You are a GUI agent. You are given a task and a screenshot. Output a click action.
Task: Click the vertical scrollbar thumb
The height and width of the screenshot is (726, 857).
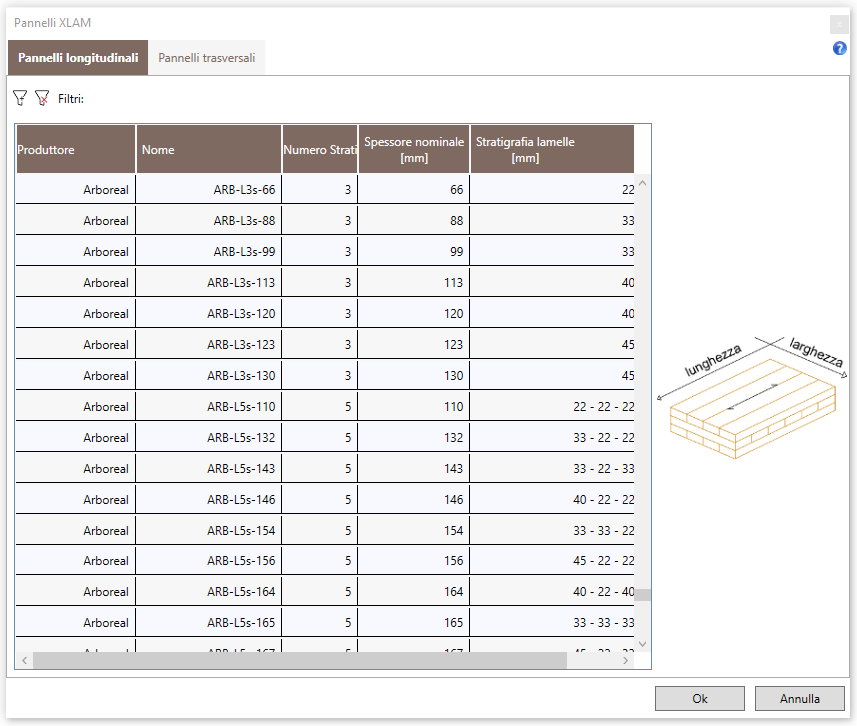coord(643,595)
